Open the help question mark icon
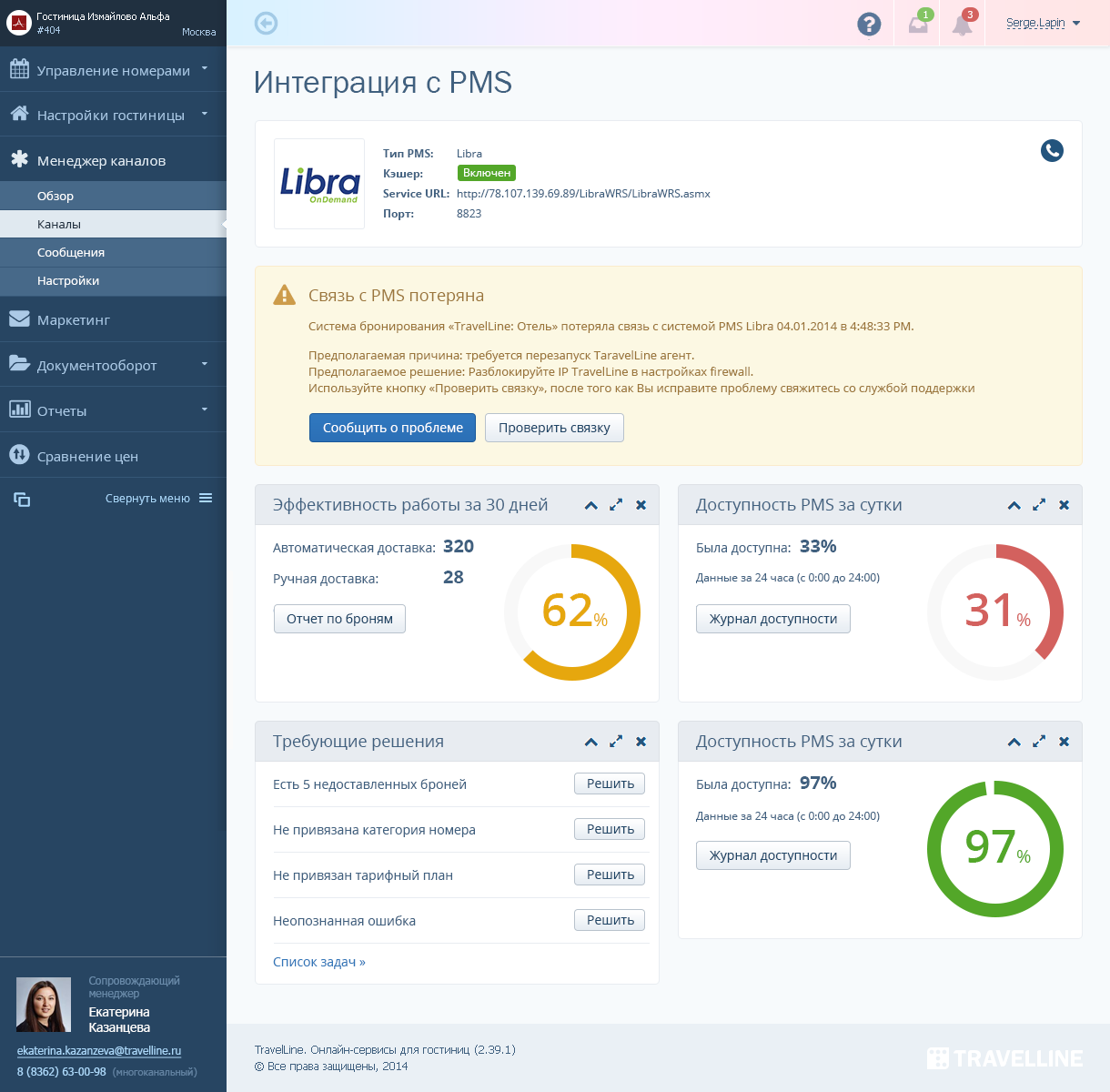The image size is (1110, 1092). [869, 25]
